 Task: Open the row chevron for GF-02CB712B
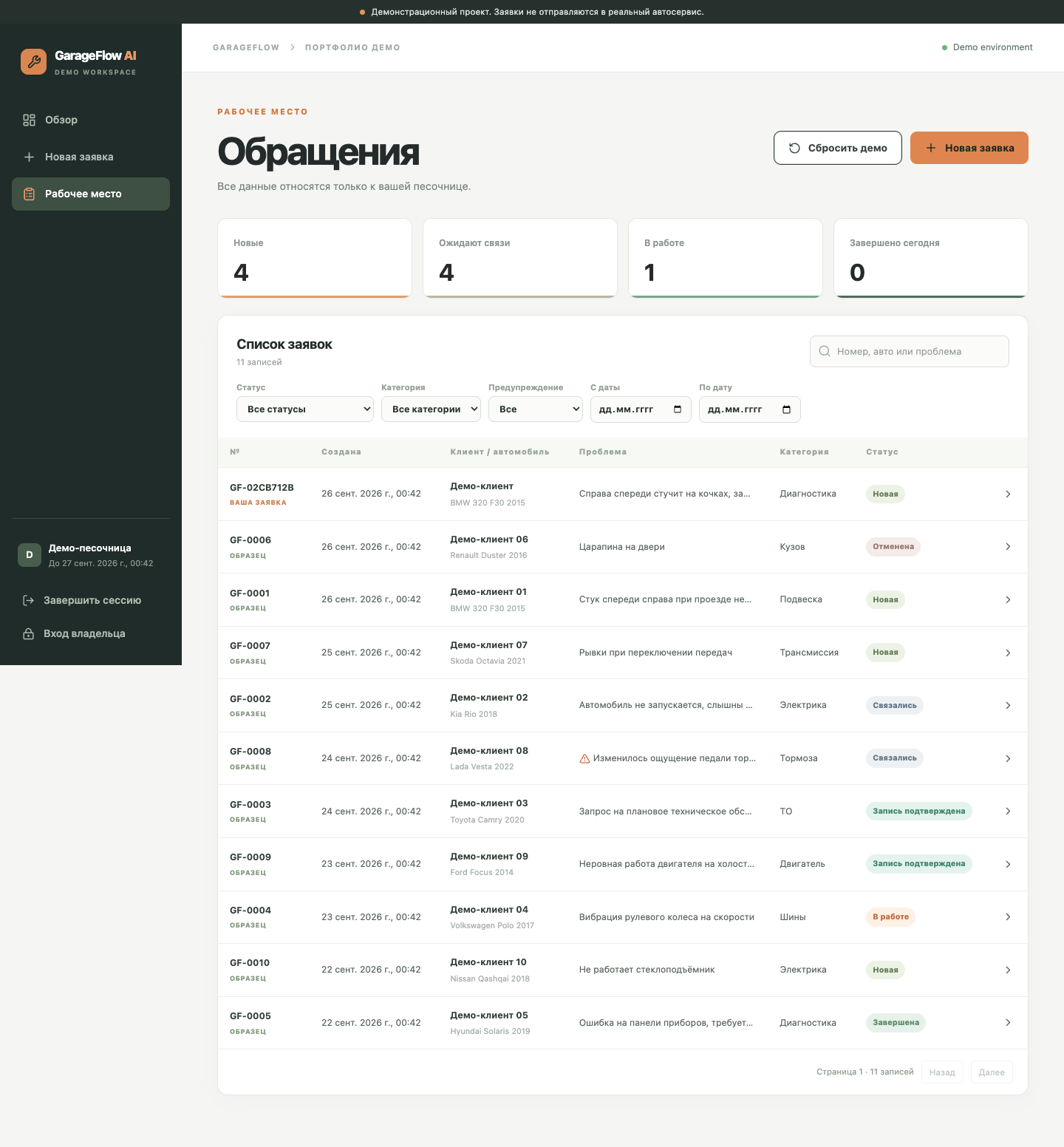tap(1008, 494)
